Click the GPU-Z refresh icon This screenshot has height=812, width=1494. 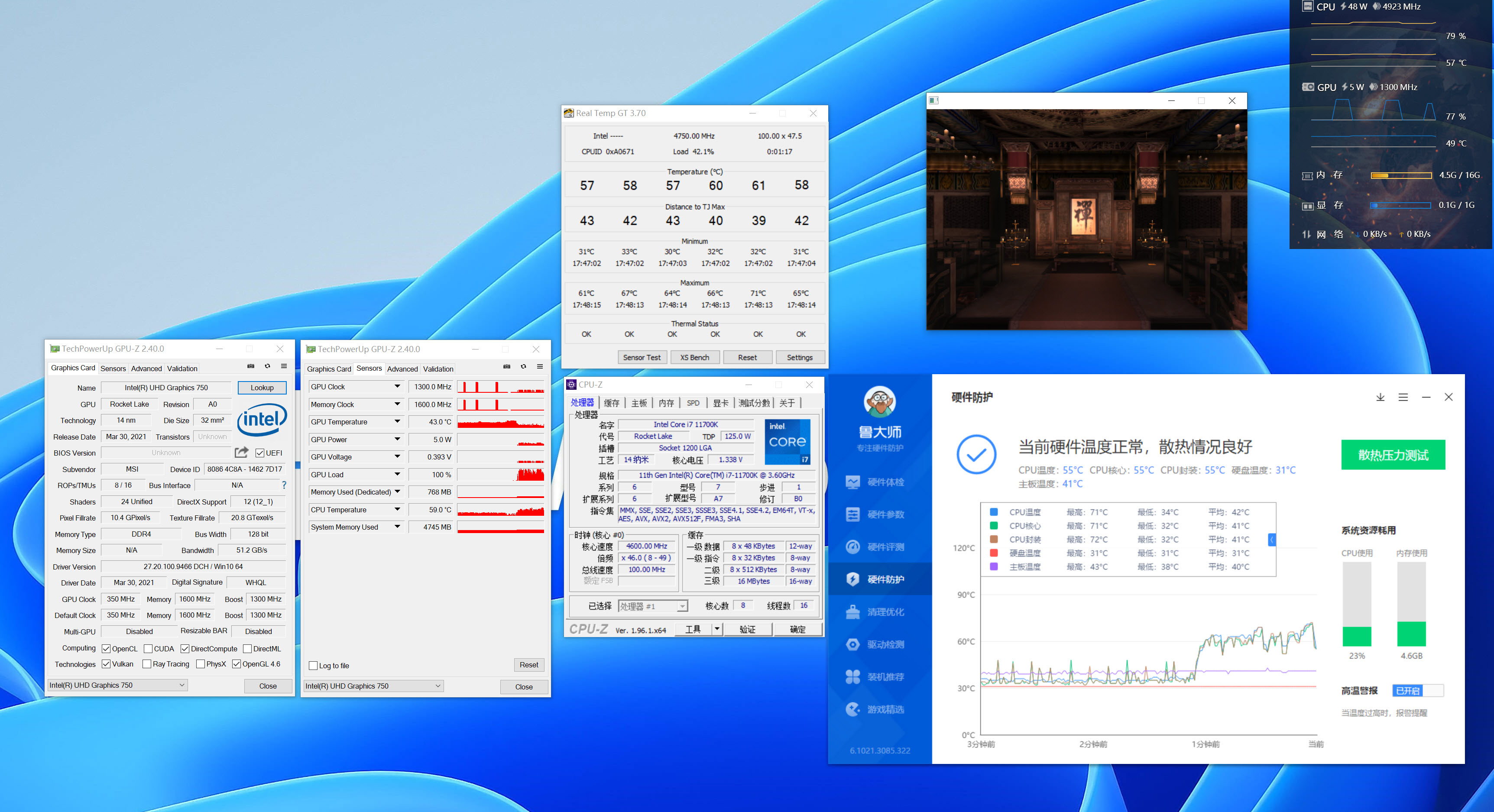pos(267,366)
